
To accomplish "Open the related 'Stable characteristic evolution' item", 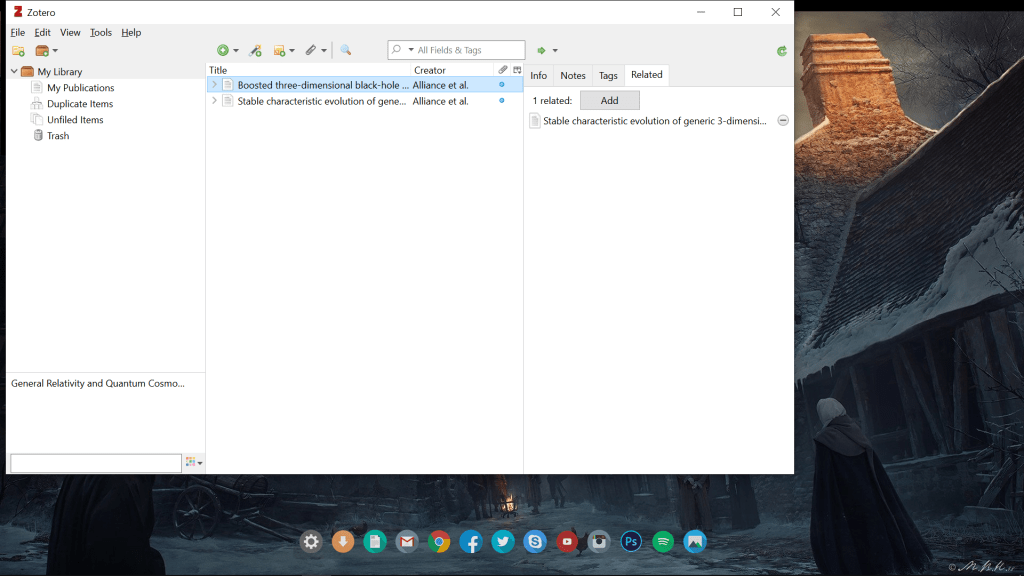I will (x=654, y=121).
